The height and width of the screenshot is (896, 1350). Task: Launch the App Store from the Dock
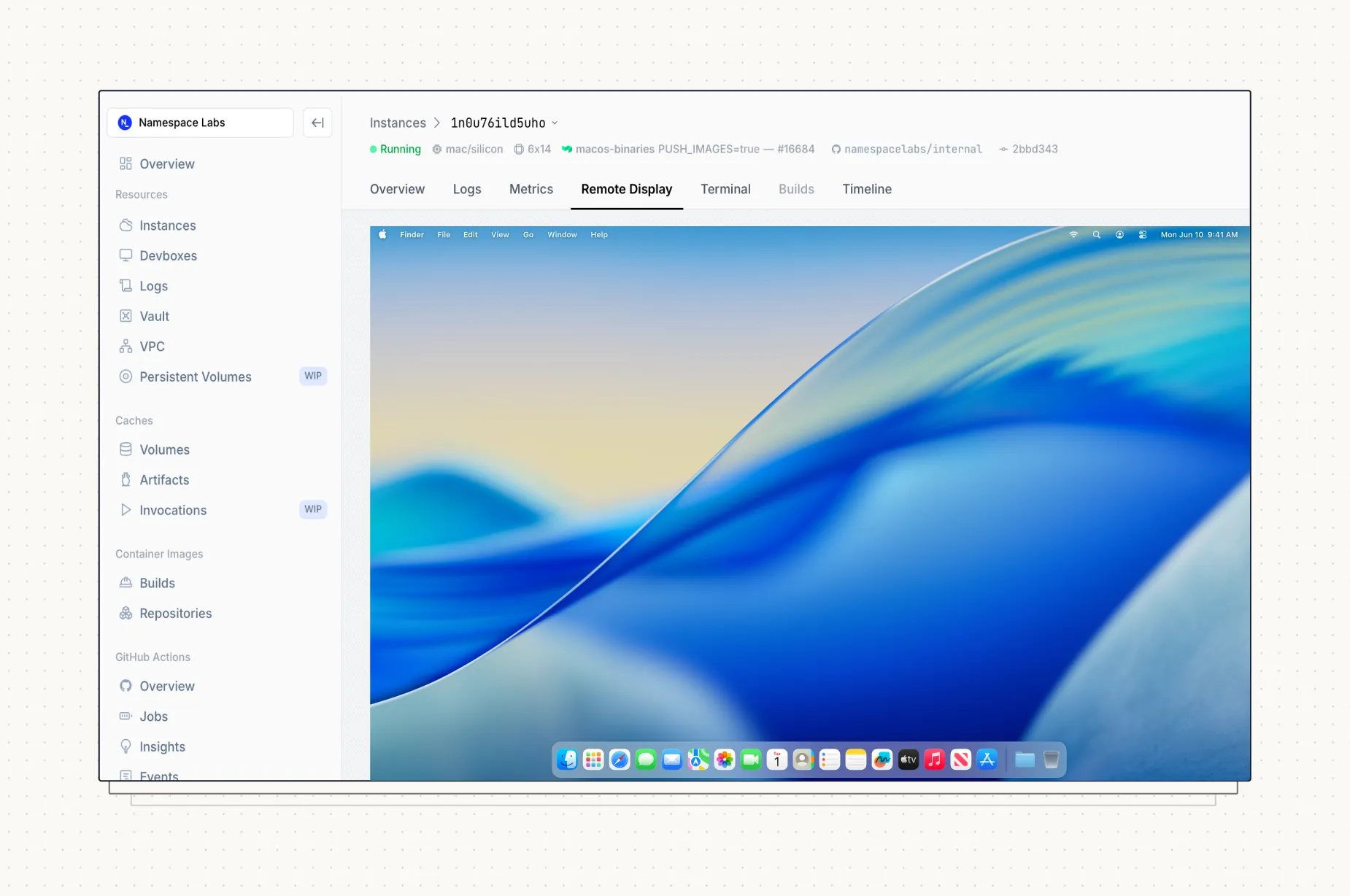[x=987, y=760]
